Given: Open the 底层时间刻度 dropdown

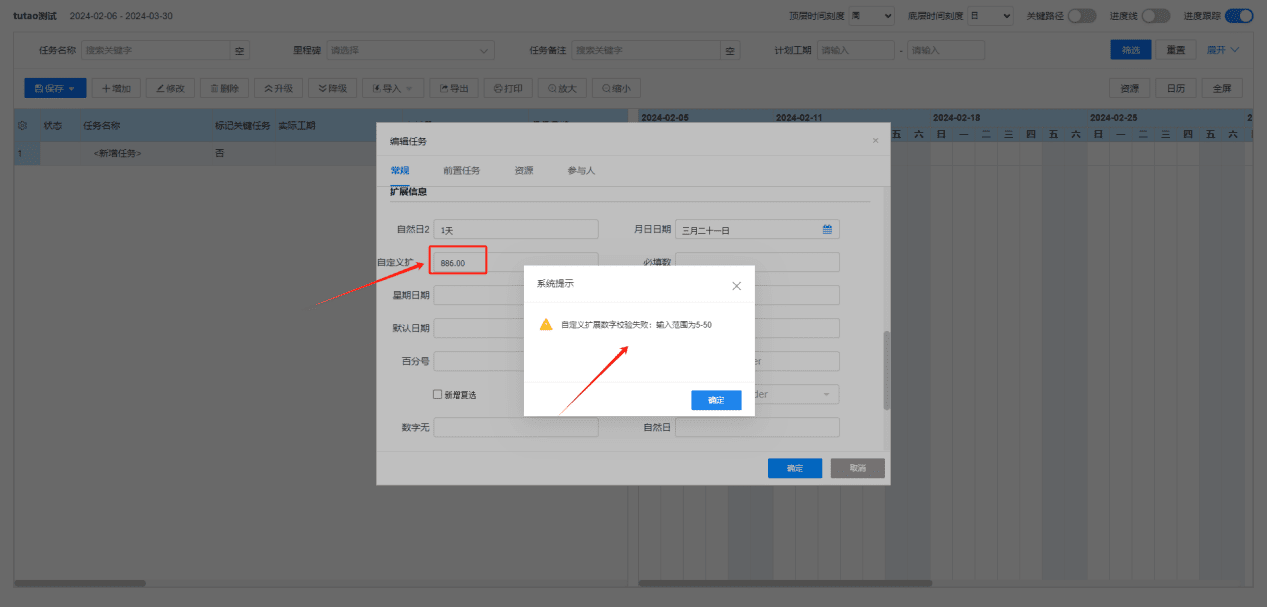Looking at the screenshot, I should 989,16.
